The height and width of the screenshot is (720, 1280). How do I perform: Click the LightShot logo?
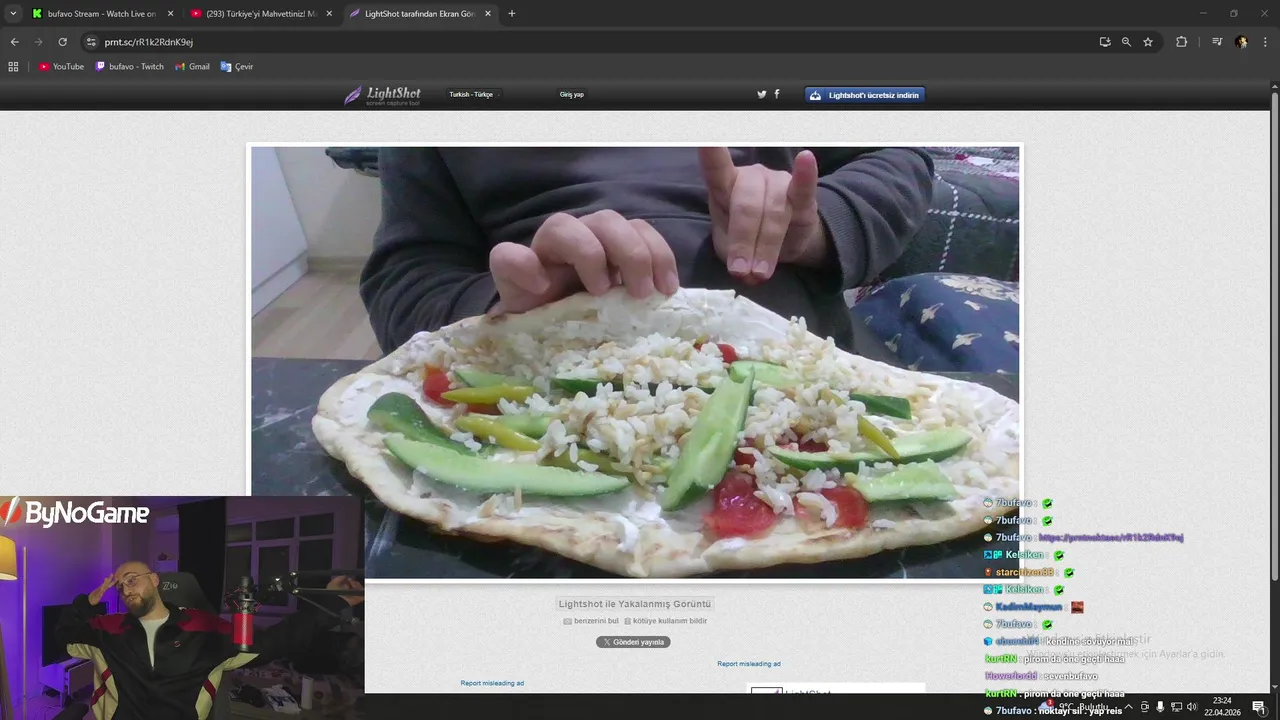point(382,95)
